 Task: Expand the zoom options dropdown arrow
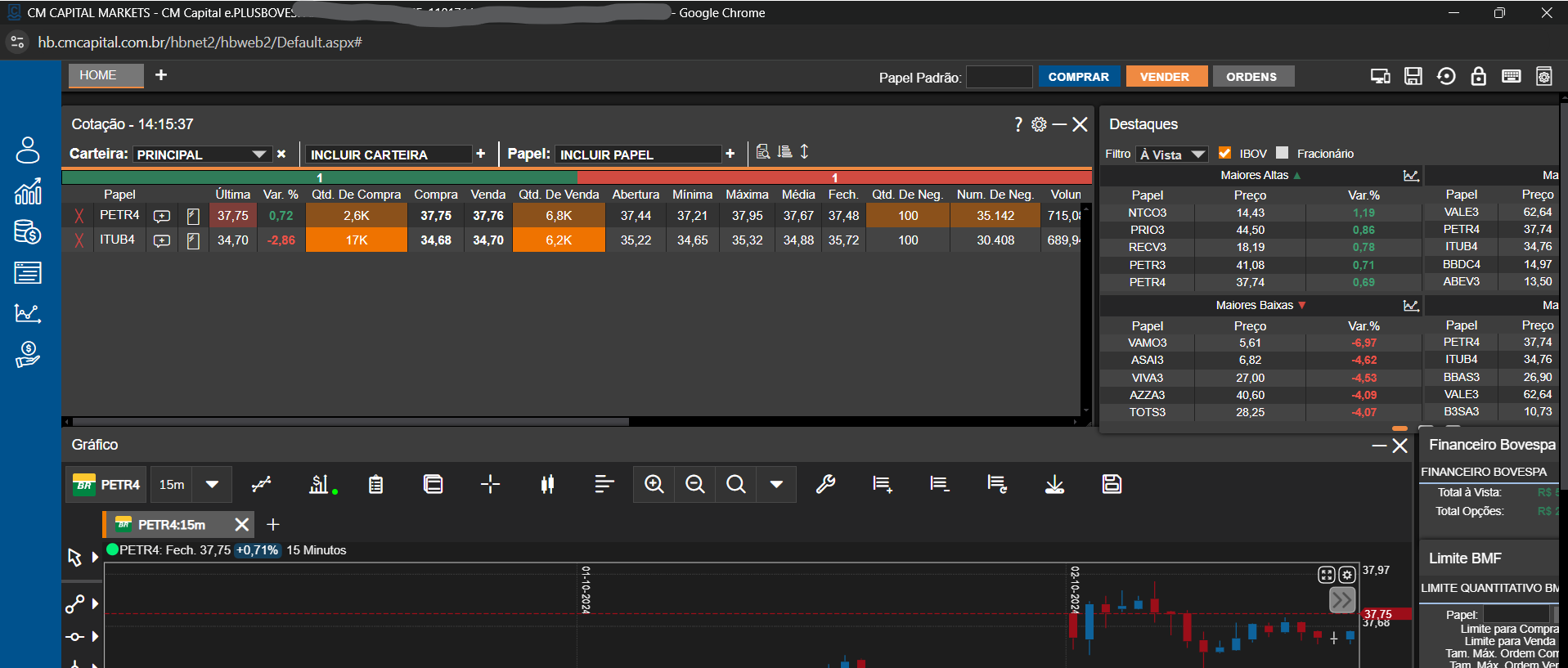click(x=776, y=484)
